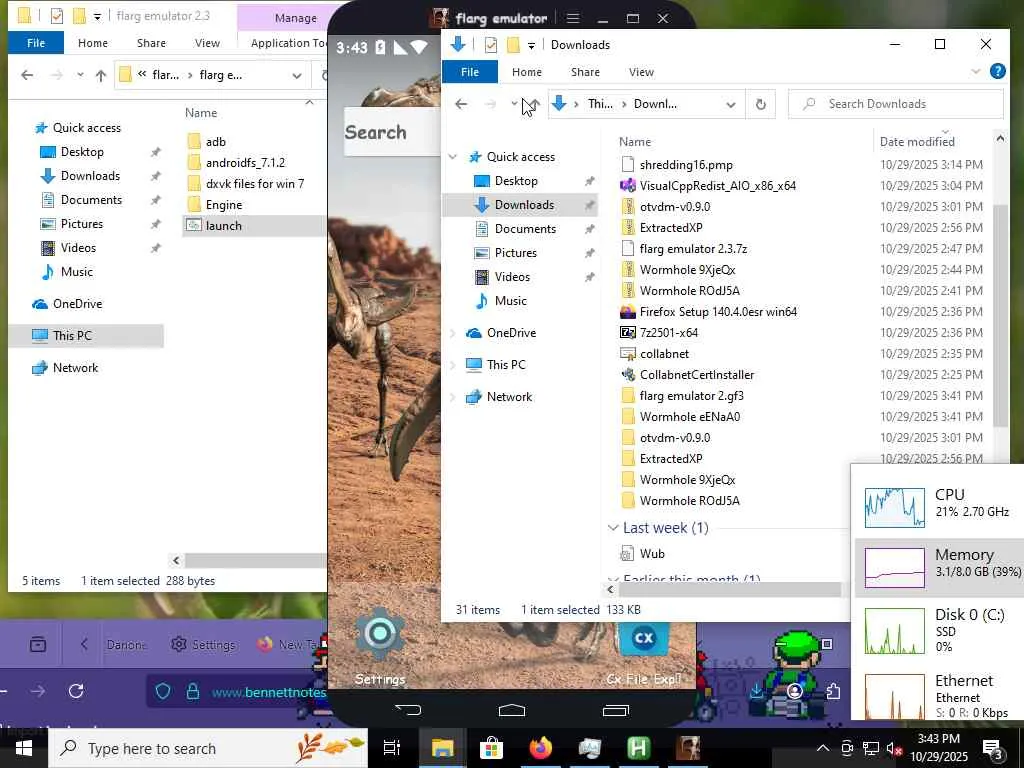
Task: Click the Search Downloads field
Action: coord(895,104)
